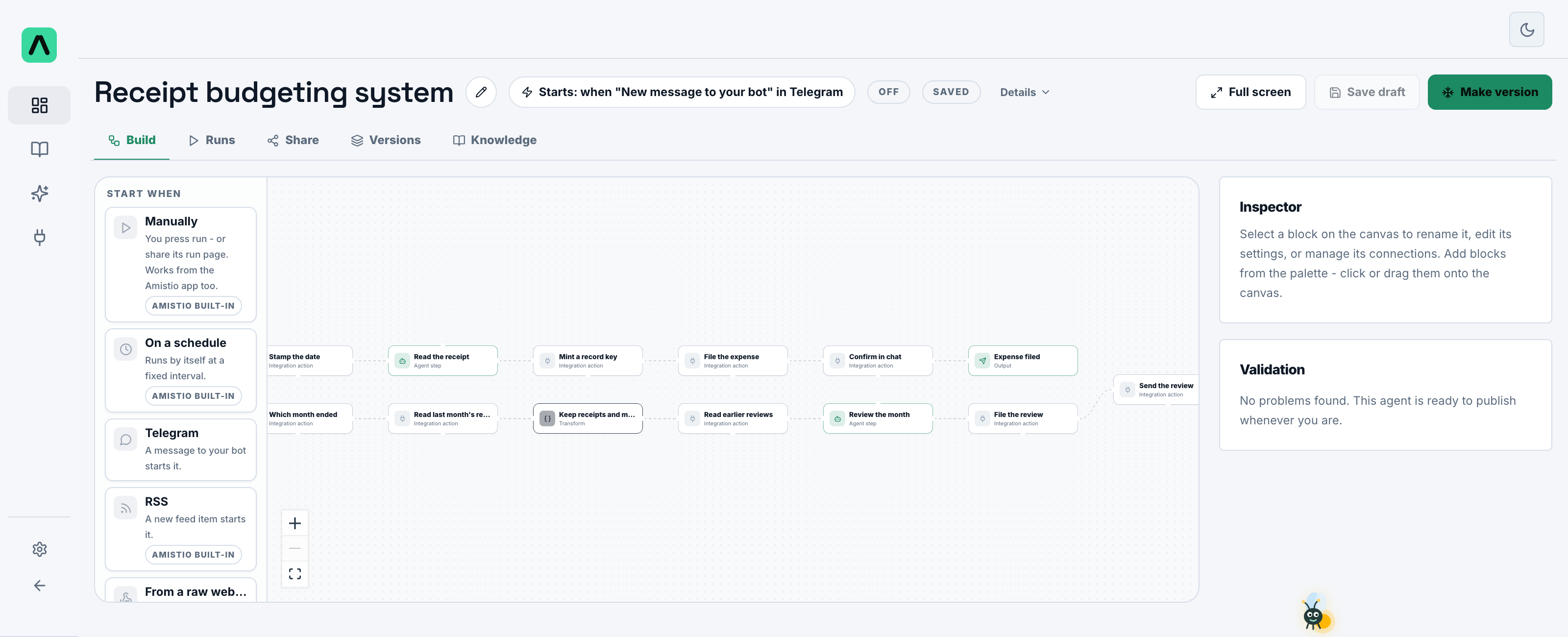Edit agent name with pencil icon
Image resolution: width=1568 pixels, height=637 pixels.
pyautogui.click(x=481, y=92)
